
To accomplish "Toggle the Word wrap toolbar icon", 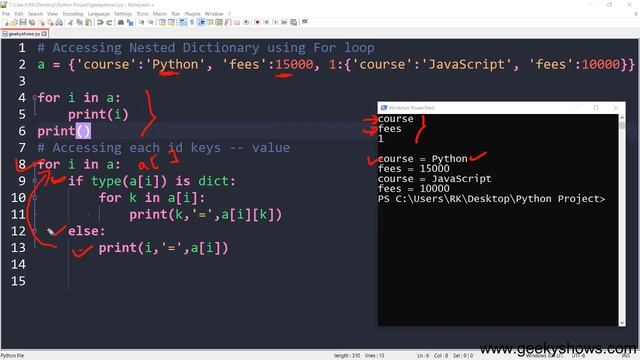I will 182,22.
